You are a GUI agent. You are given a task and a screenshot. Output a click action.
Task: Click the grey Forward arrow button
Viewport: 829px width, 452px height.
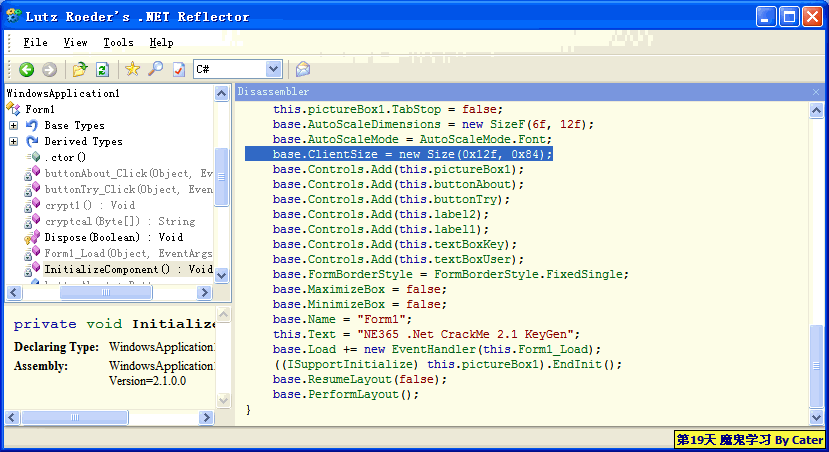click(49, 69)
